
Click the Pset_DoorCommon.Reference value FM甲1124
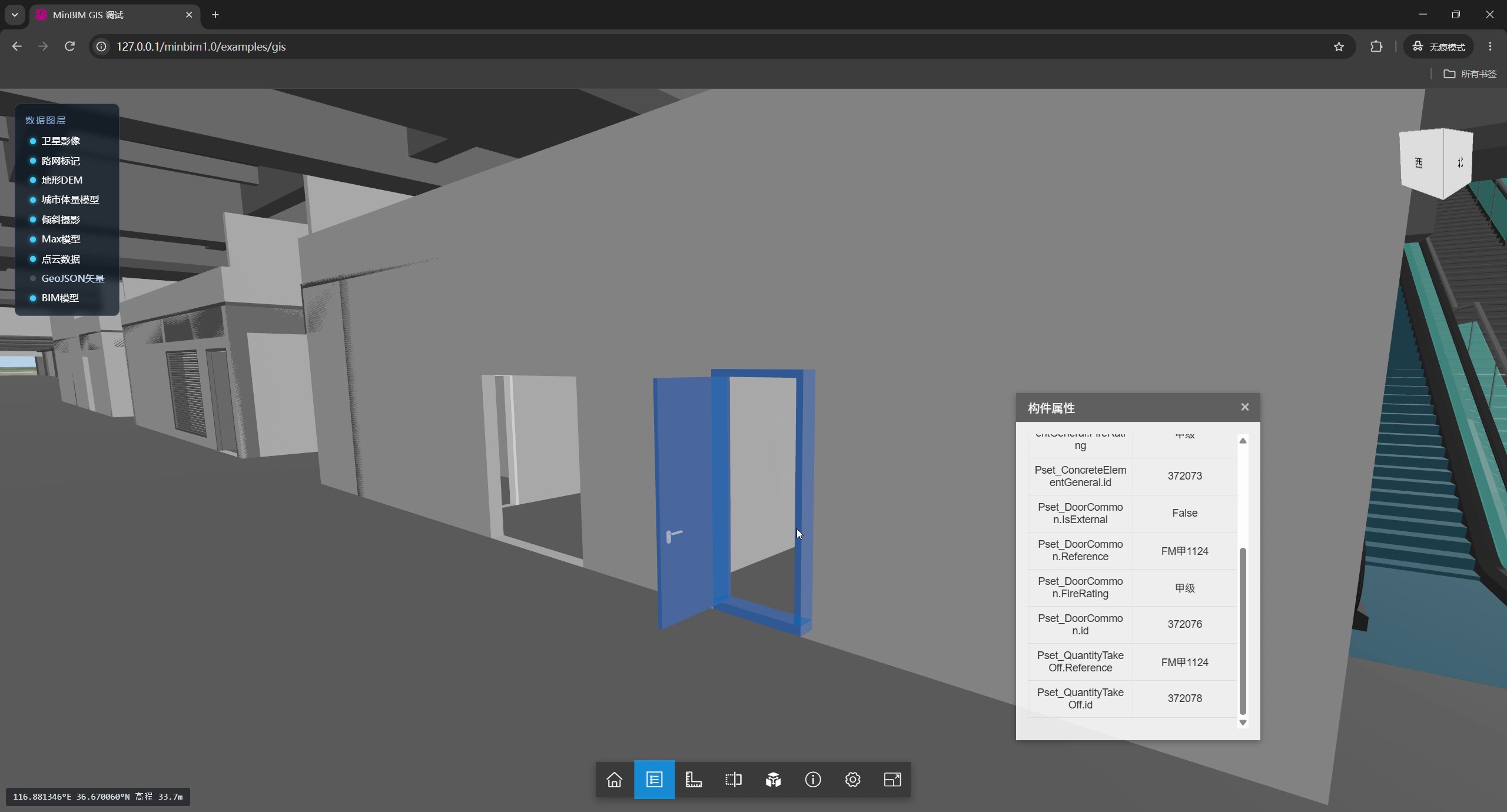tap(1184, 551)
